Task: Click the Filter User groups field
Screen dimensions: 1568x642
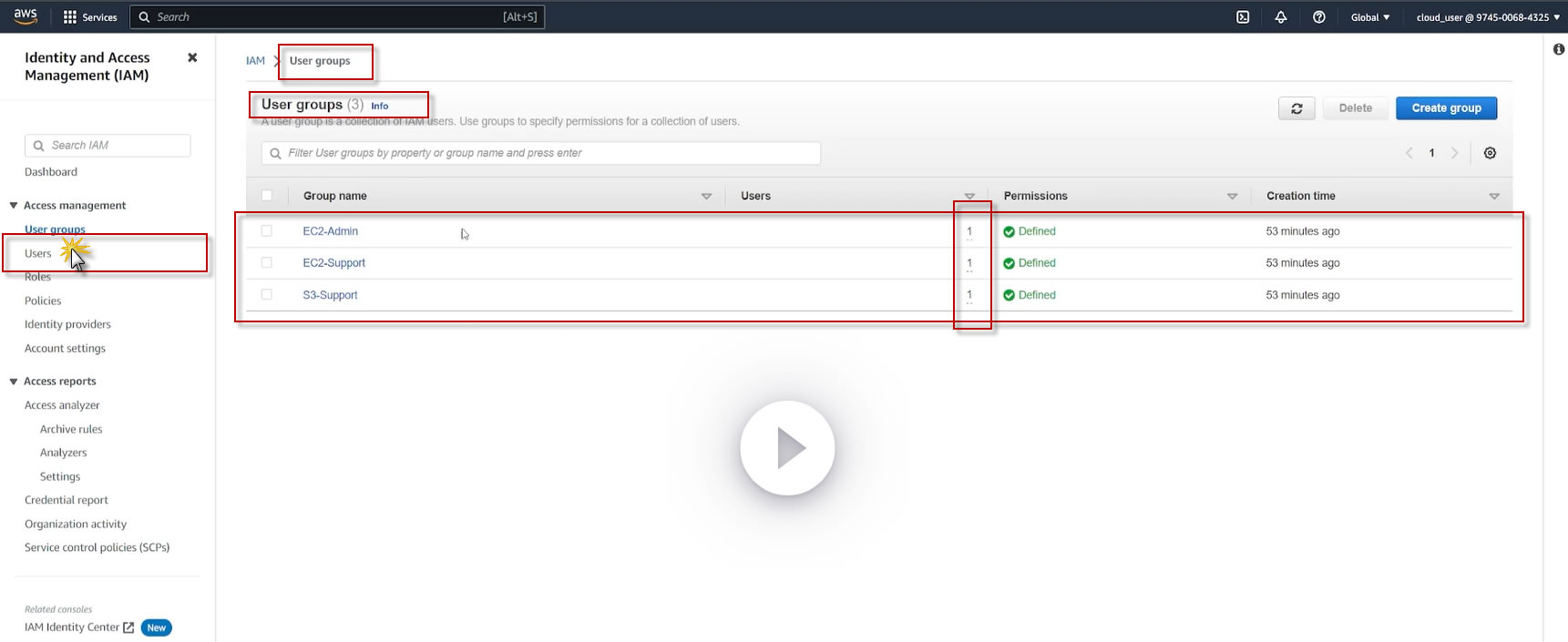Action: click(541, 153)
